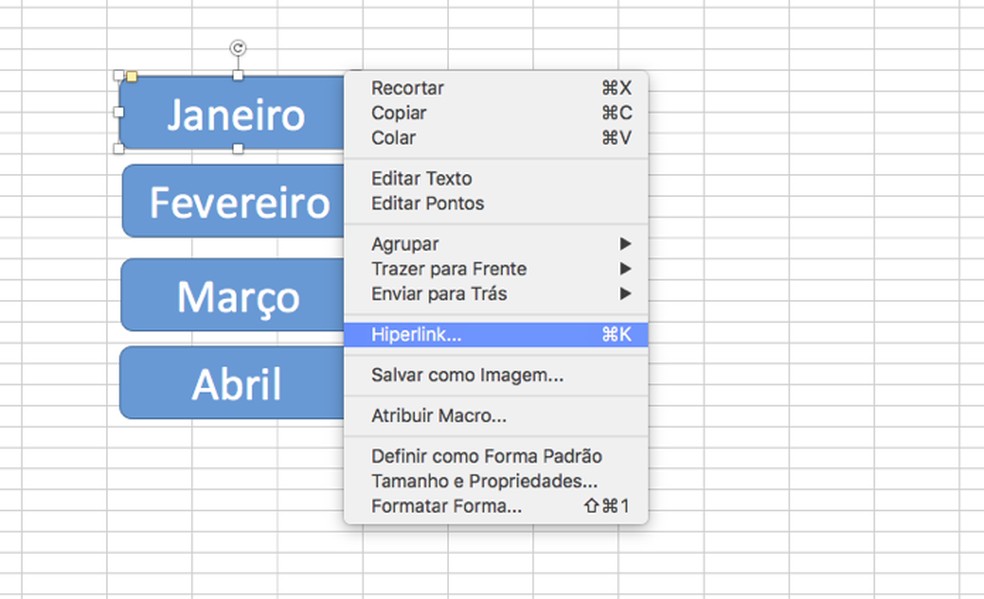Click the yellow adjustment handle on Janeiro shape

click(132, 76)
